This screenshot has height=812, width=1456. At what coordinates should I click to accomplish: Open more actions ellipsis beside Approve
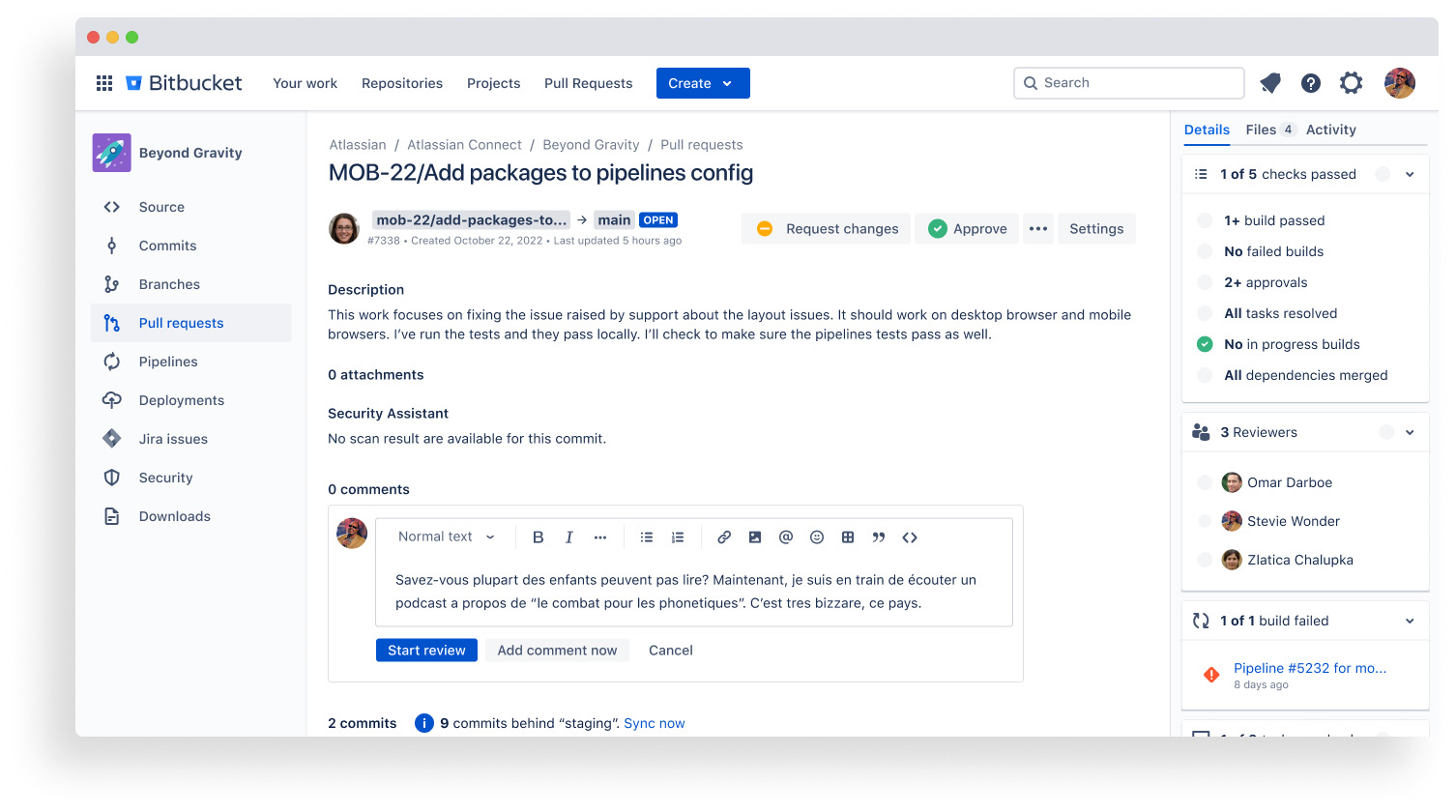point(1038,229)
